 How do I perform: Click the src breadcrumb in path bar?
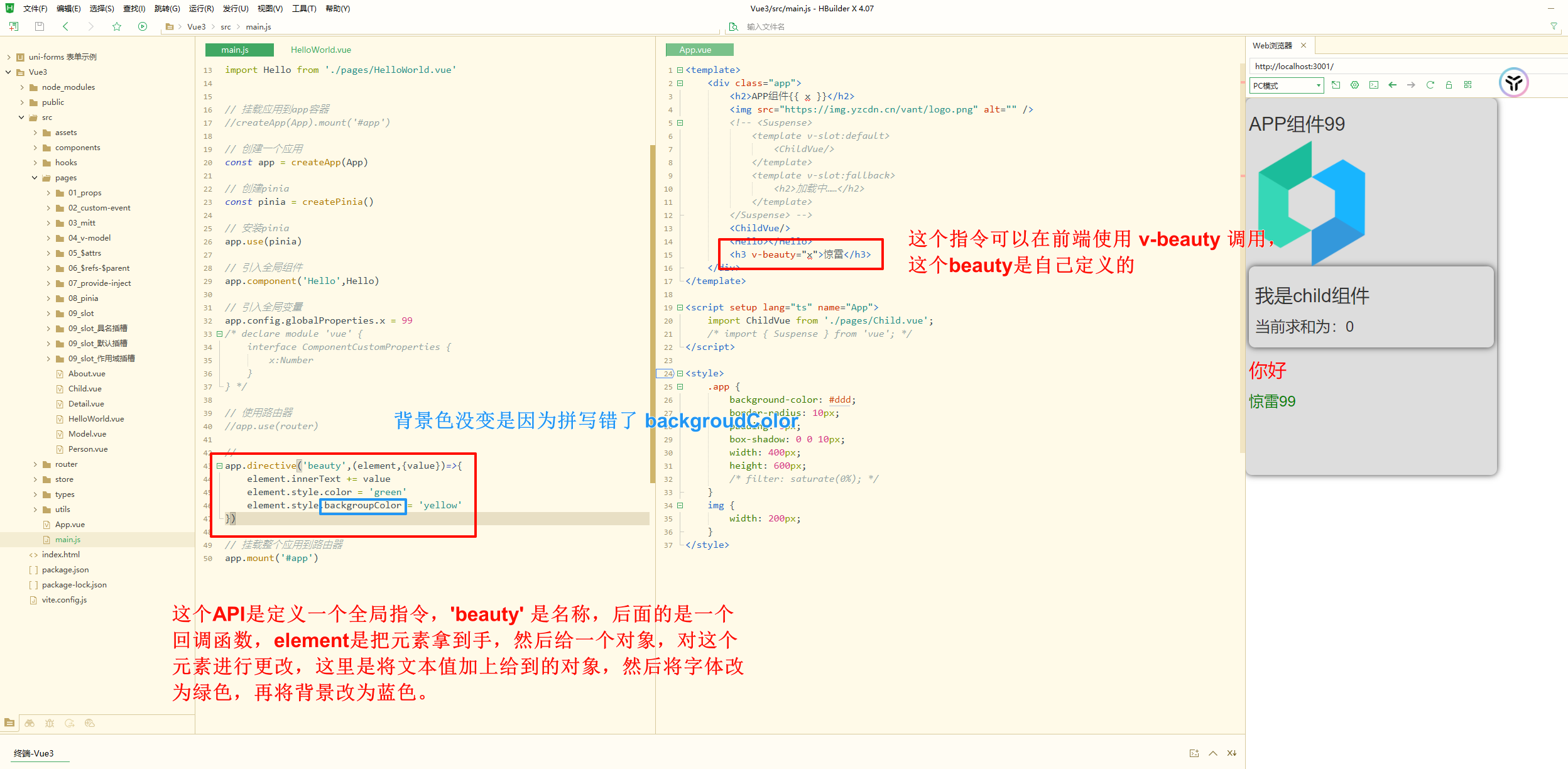(226, 27)
